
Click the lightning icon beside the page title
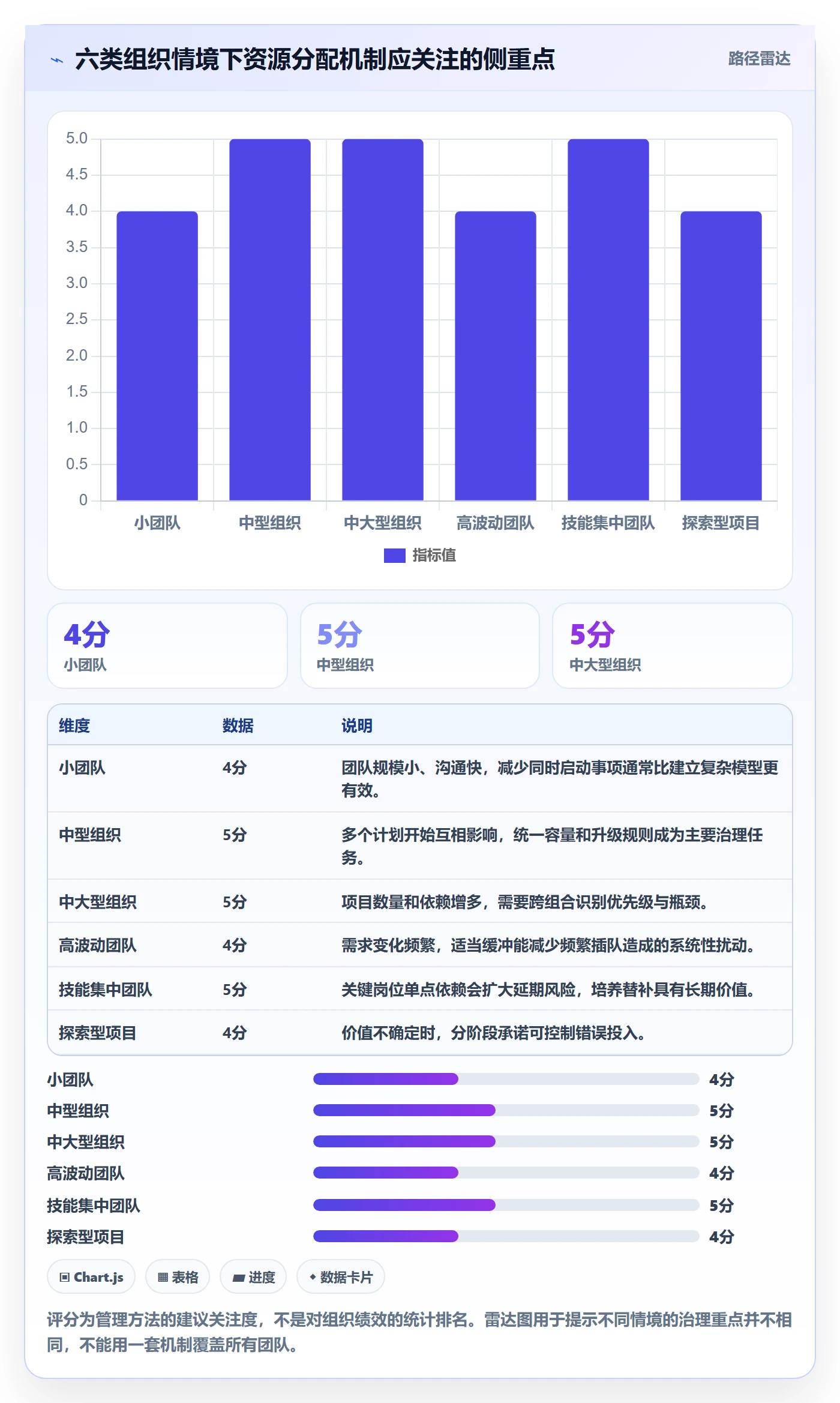click(57, 60)
